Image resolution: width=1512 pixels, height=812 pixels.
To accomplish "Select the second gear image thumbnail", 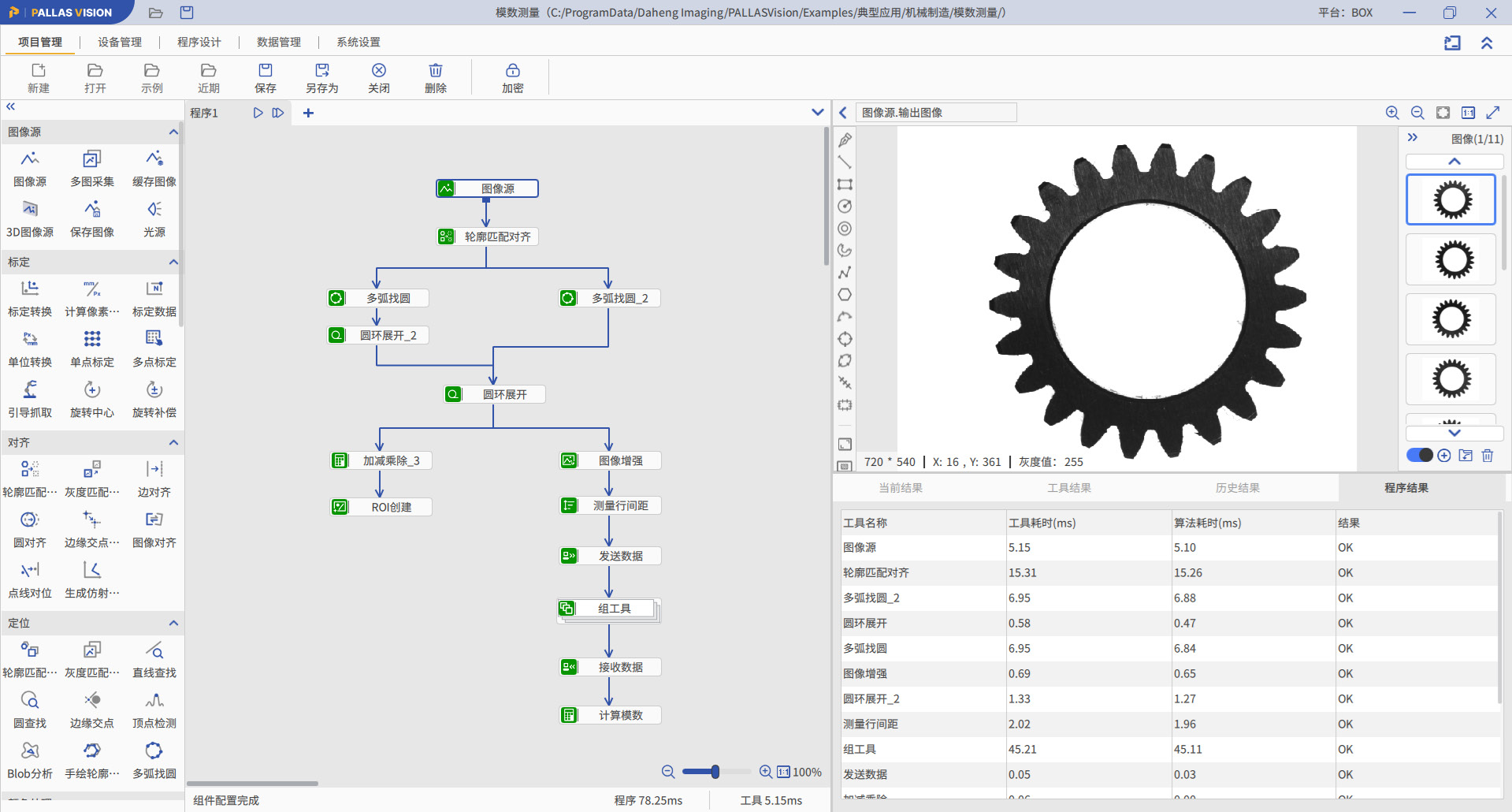I will click(x=1451, y=259).
